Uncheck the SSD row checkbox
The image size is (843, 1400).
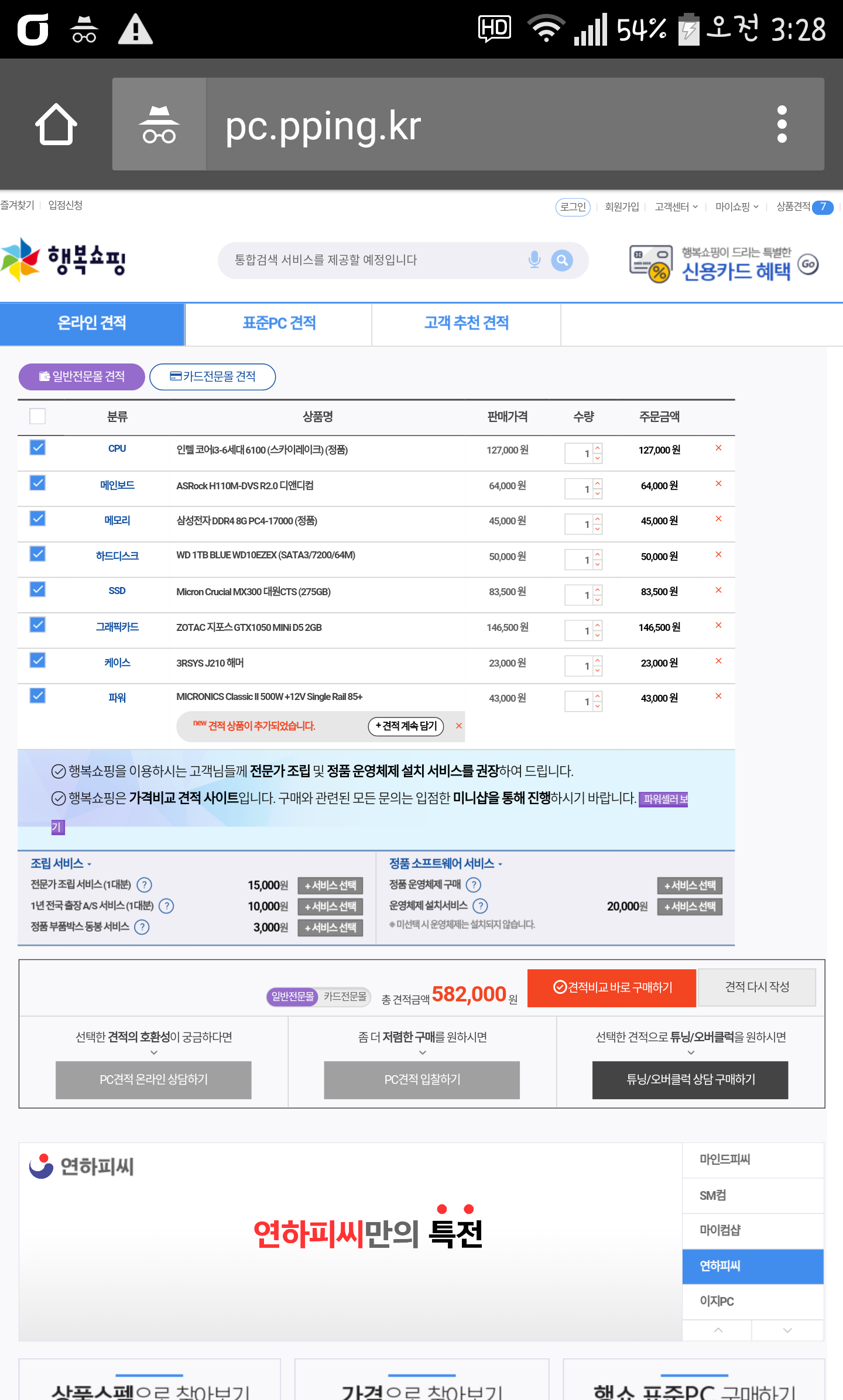click(37, 589)
